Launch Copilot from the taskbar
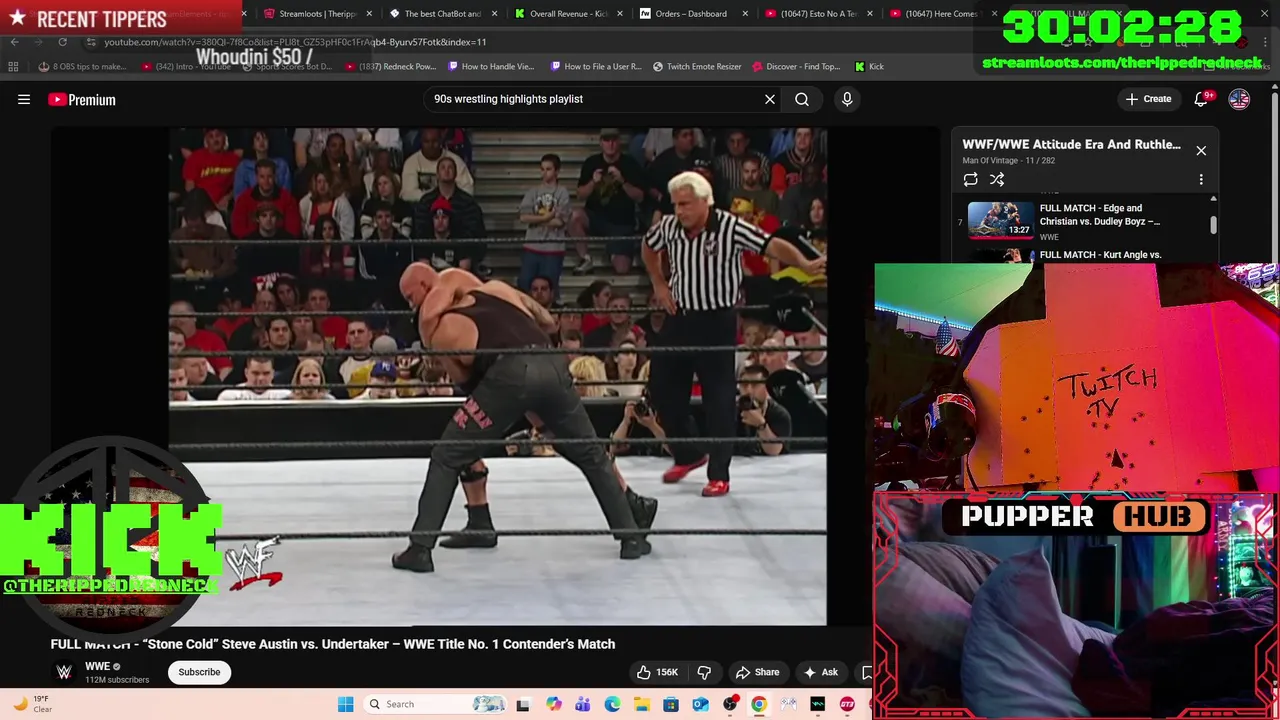The image size is (1280, 720). click(553, 704)
